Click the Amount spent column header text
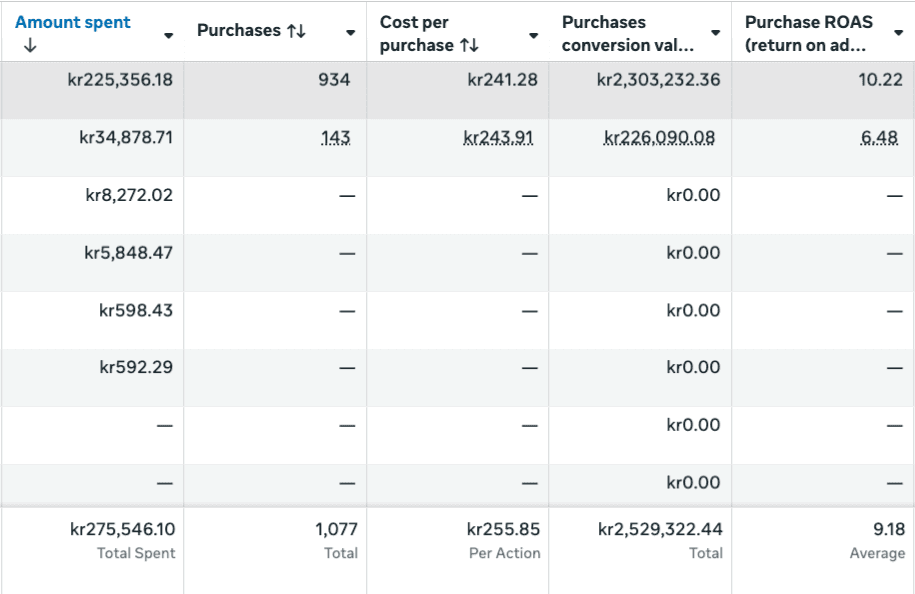 (73, 22)
